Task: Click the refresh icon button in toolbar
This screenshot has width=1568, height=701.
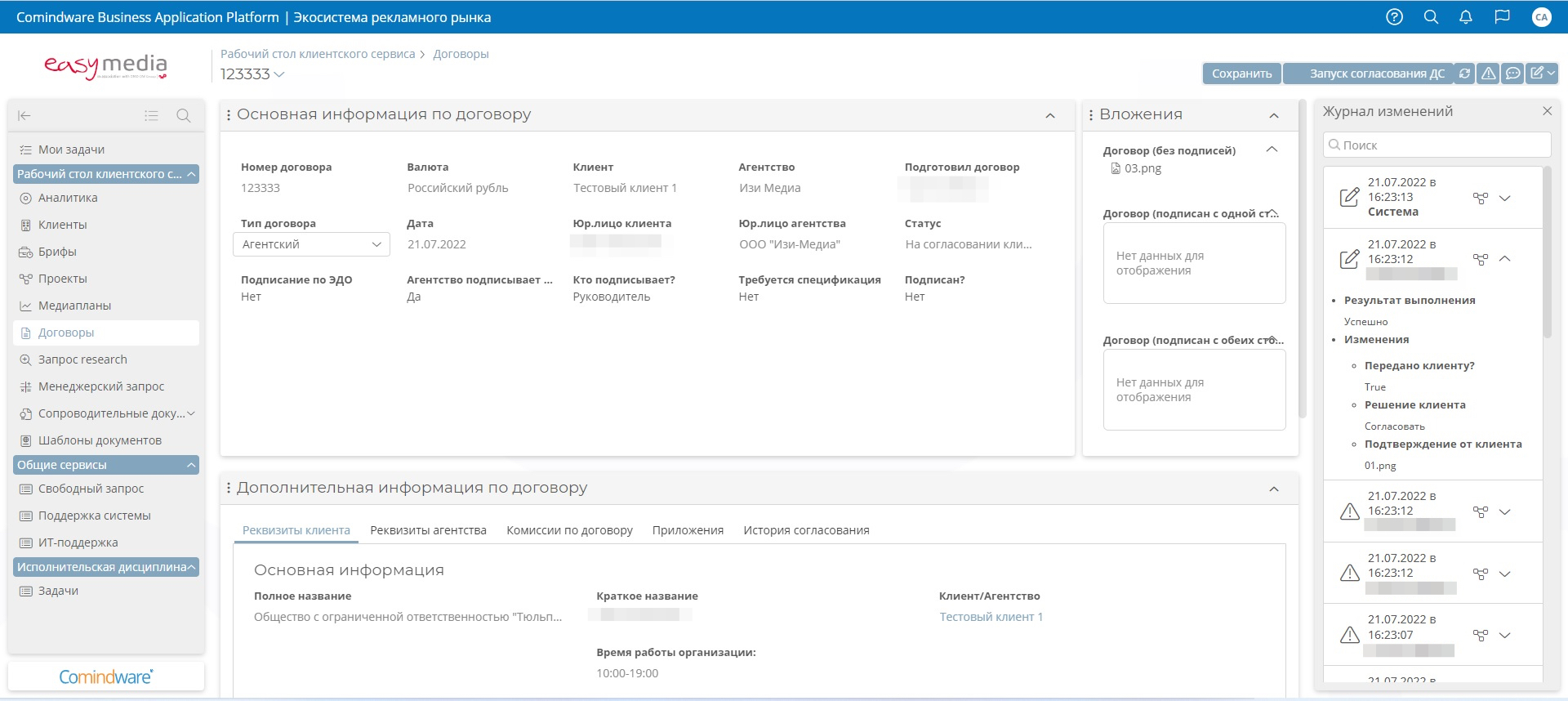Action: 1464,74
